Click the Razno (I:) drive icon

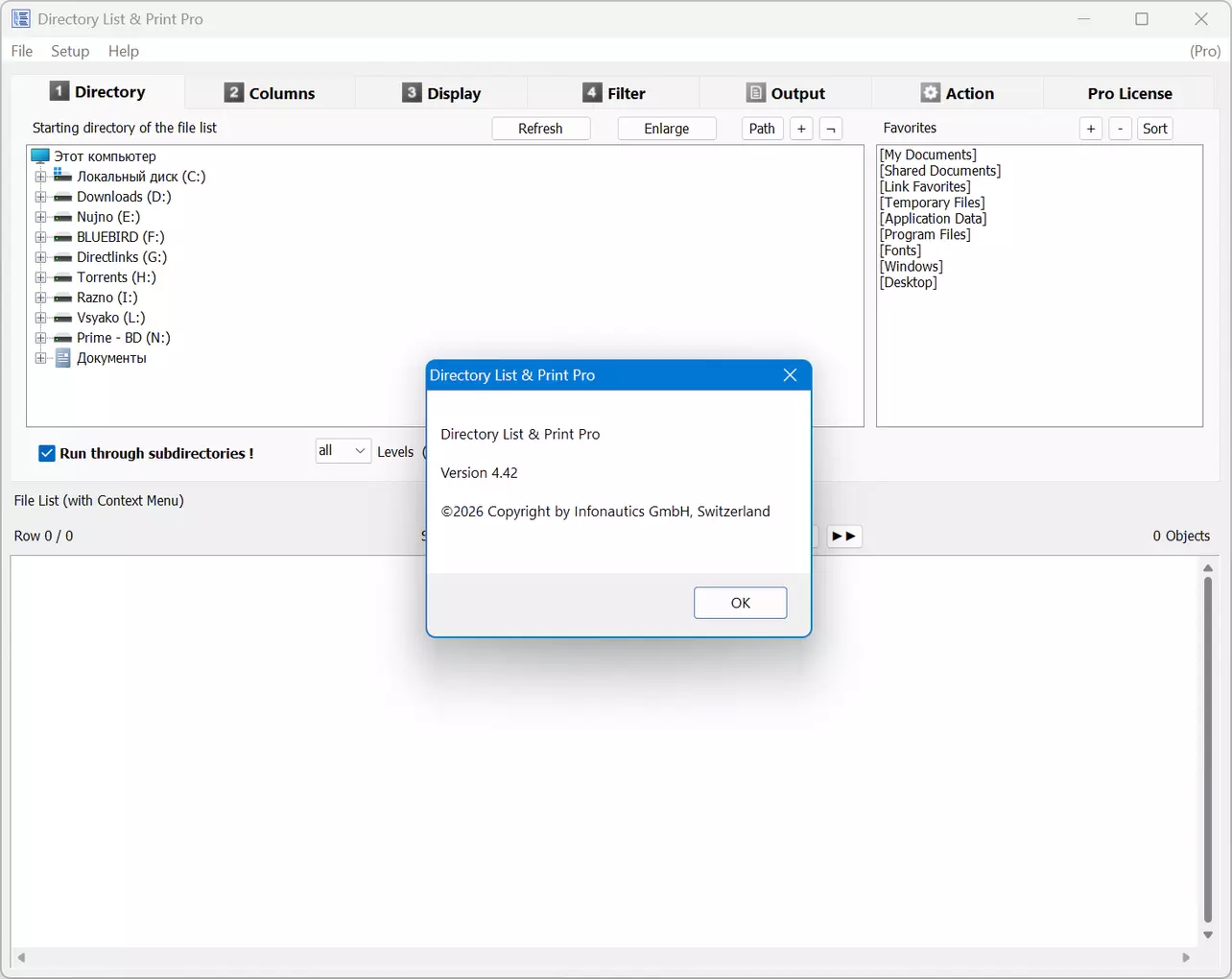(x=63, y=298)
